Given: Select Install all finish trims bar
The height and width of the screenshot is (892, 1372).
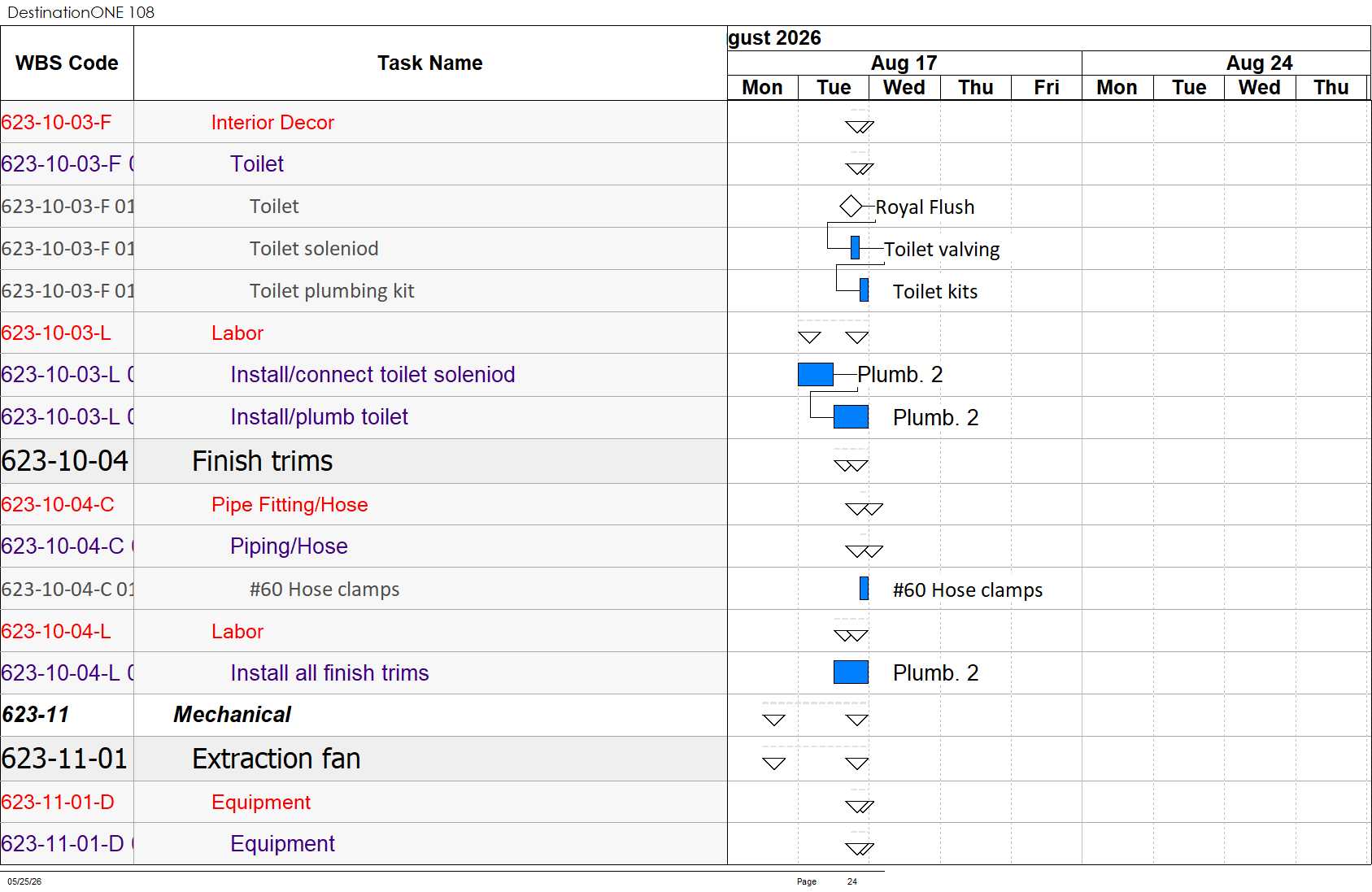Looking at the screenshot, I should pyautogui.click(x=851, y=672).
